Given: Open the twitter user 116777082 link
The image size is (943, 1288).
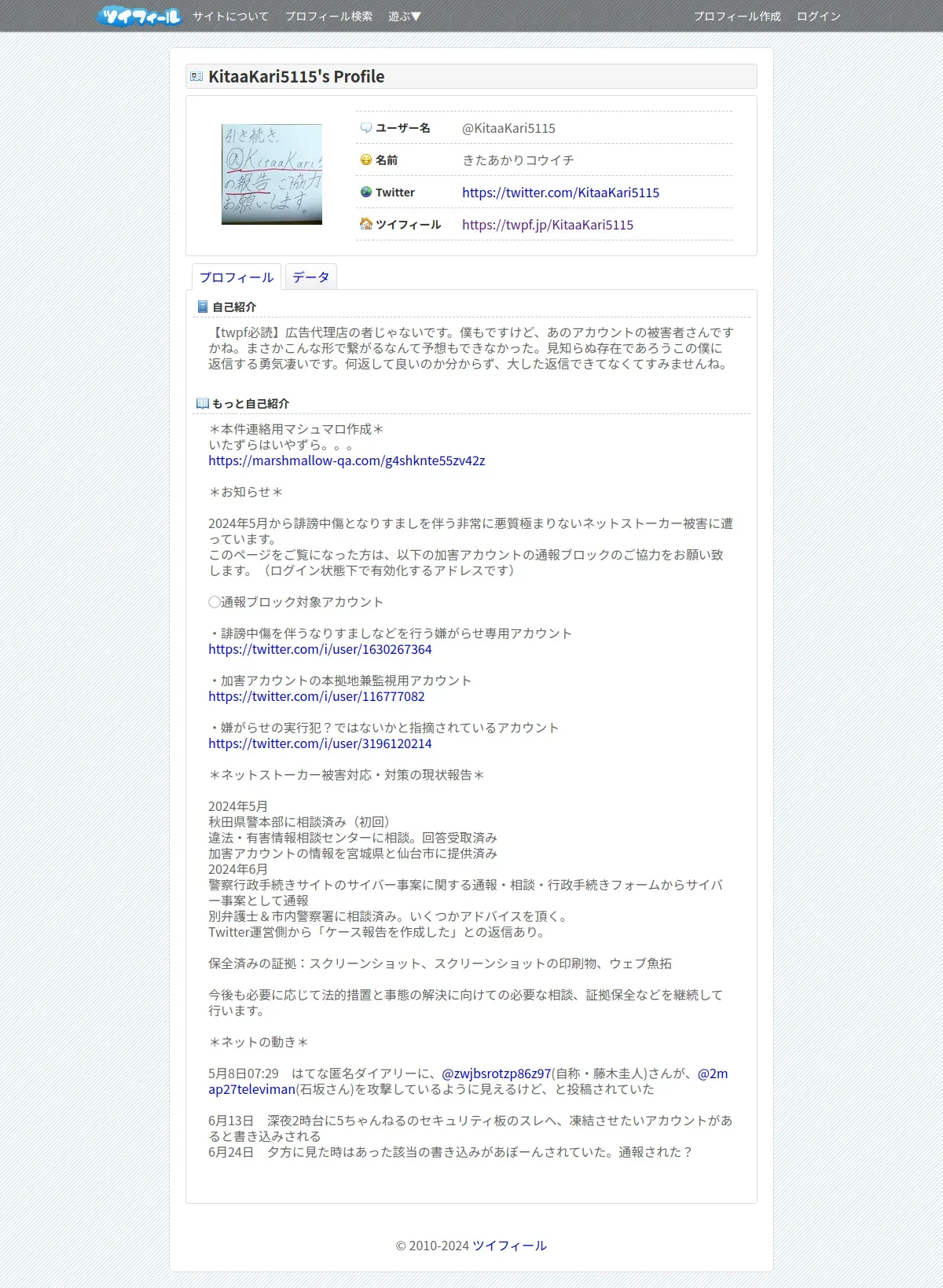Looking at the screenshot, I should click(x=317, y=696).
